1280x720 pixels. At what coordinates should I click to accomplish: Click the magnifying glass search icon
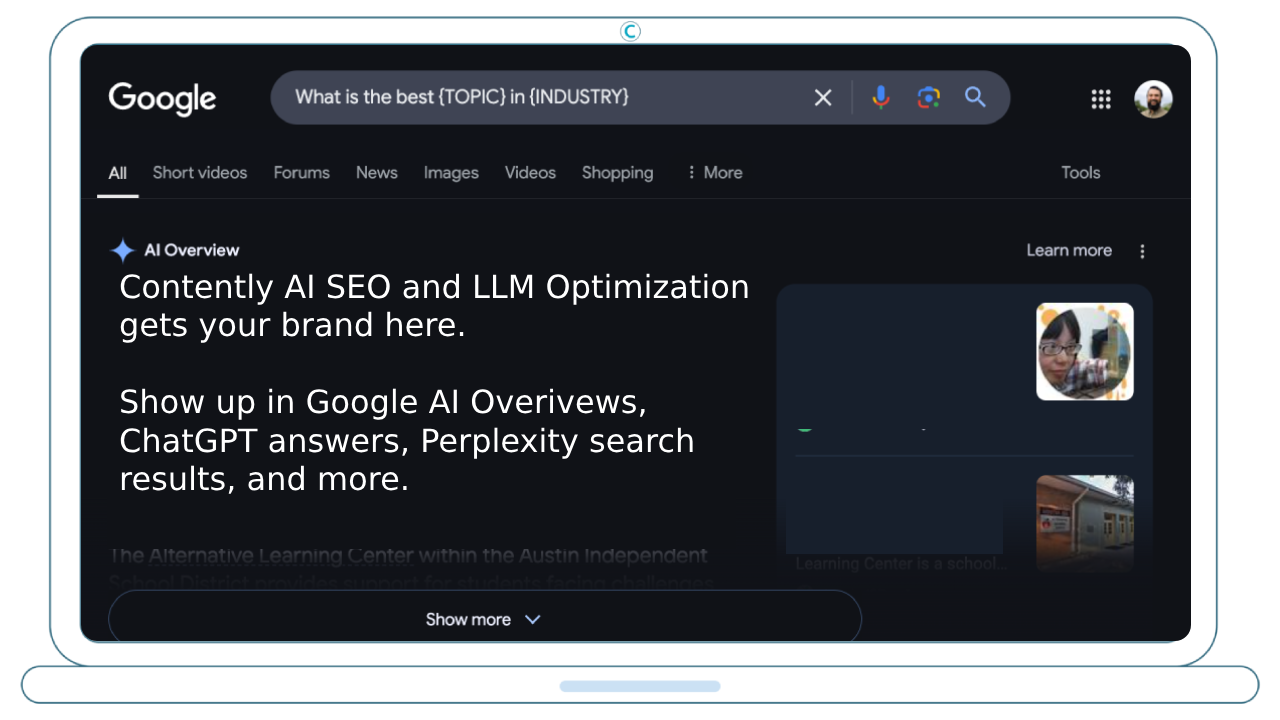(975, 97)
